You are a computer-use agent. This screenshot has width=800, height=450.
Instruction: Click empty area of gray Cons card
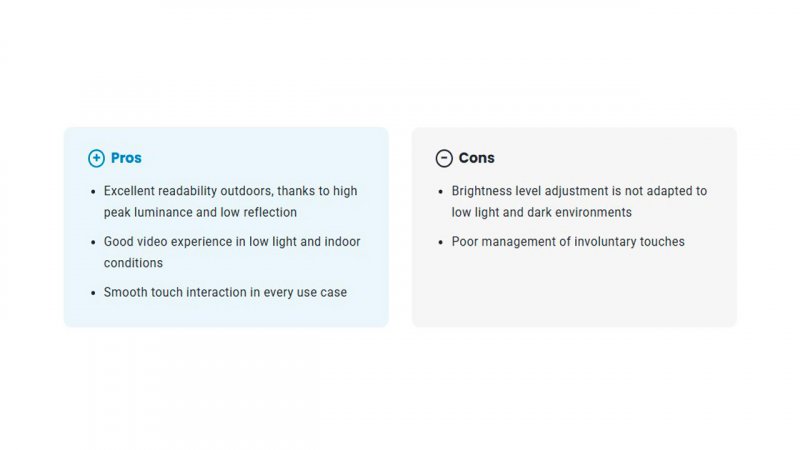pos(574,291)
